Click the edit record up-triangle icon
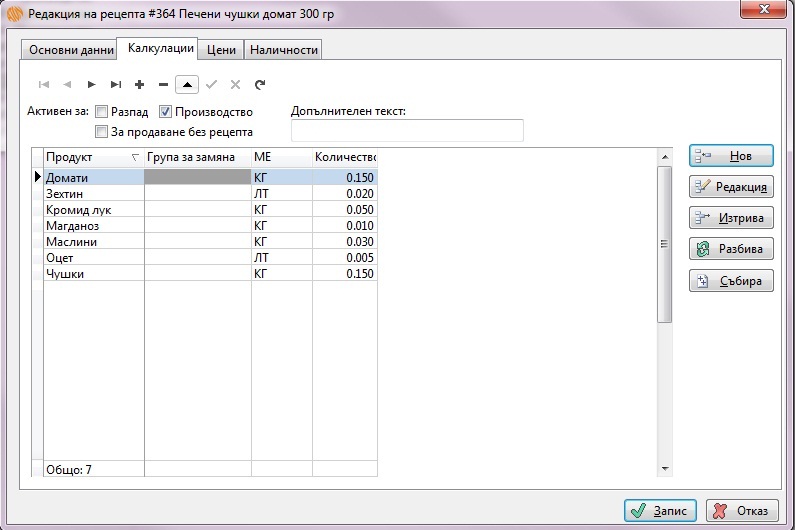Viewport: 795px width, 530px height. coord(187,85)
